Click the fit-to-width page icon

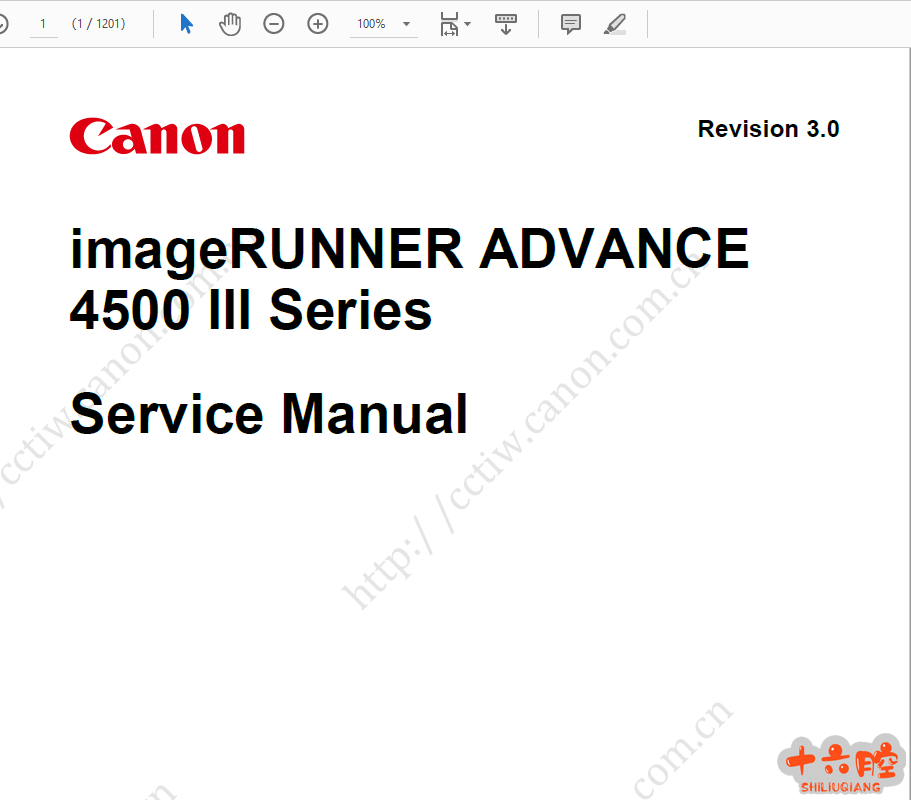tap(449, 24)
